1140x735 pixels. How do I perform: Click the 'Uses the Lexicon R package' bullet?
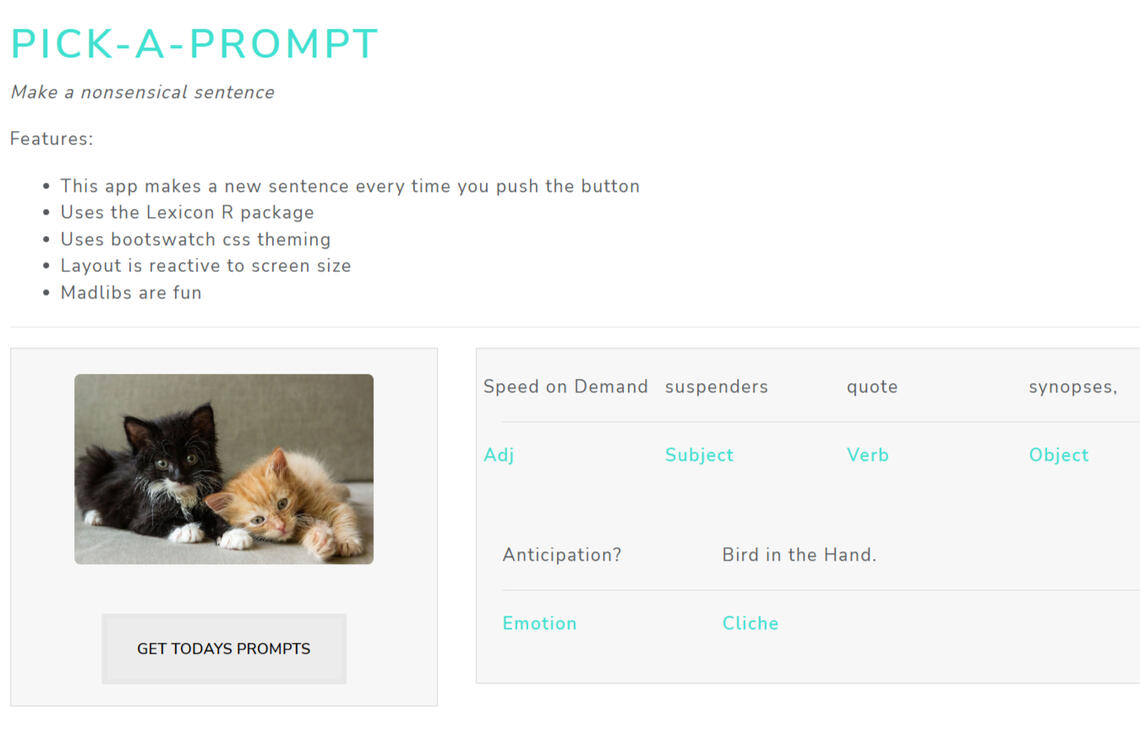pos(188,212)
